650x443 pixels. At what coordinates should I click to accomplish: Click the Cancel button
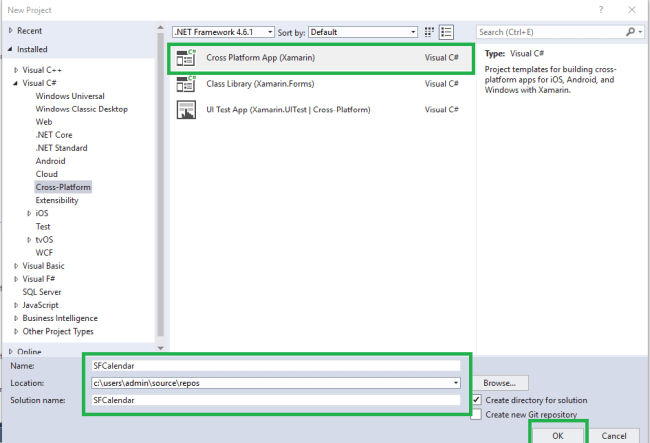[x=614, y=435]
